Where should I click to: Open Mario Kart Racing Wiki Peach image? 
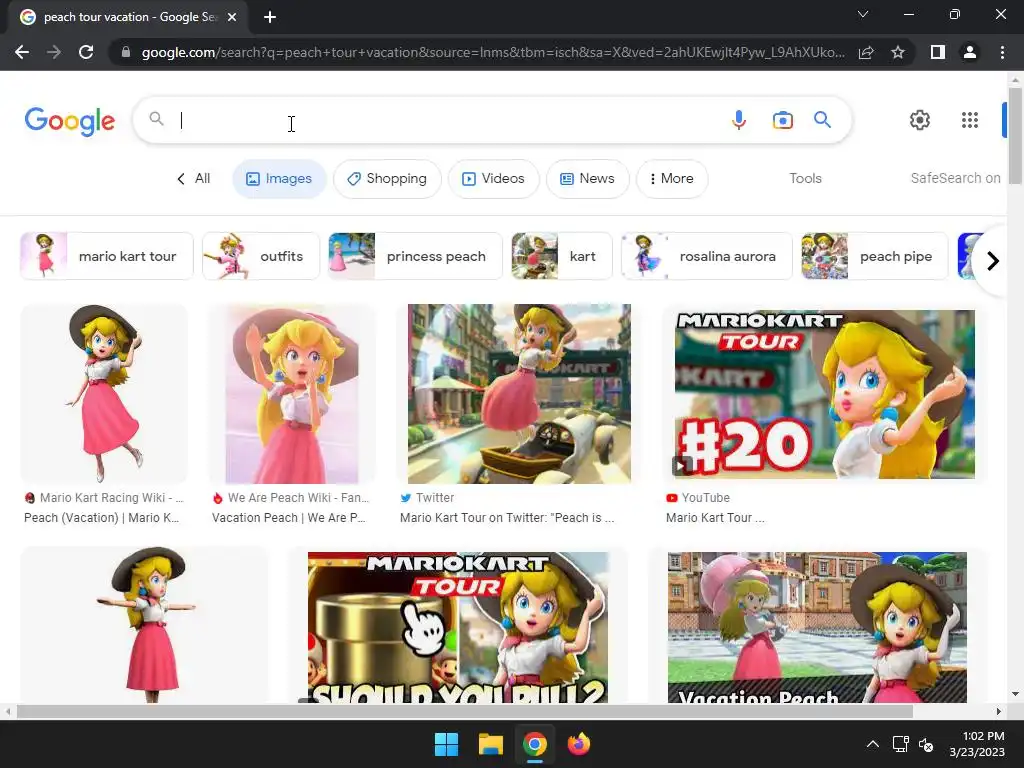(104, 394)
